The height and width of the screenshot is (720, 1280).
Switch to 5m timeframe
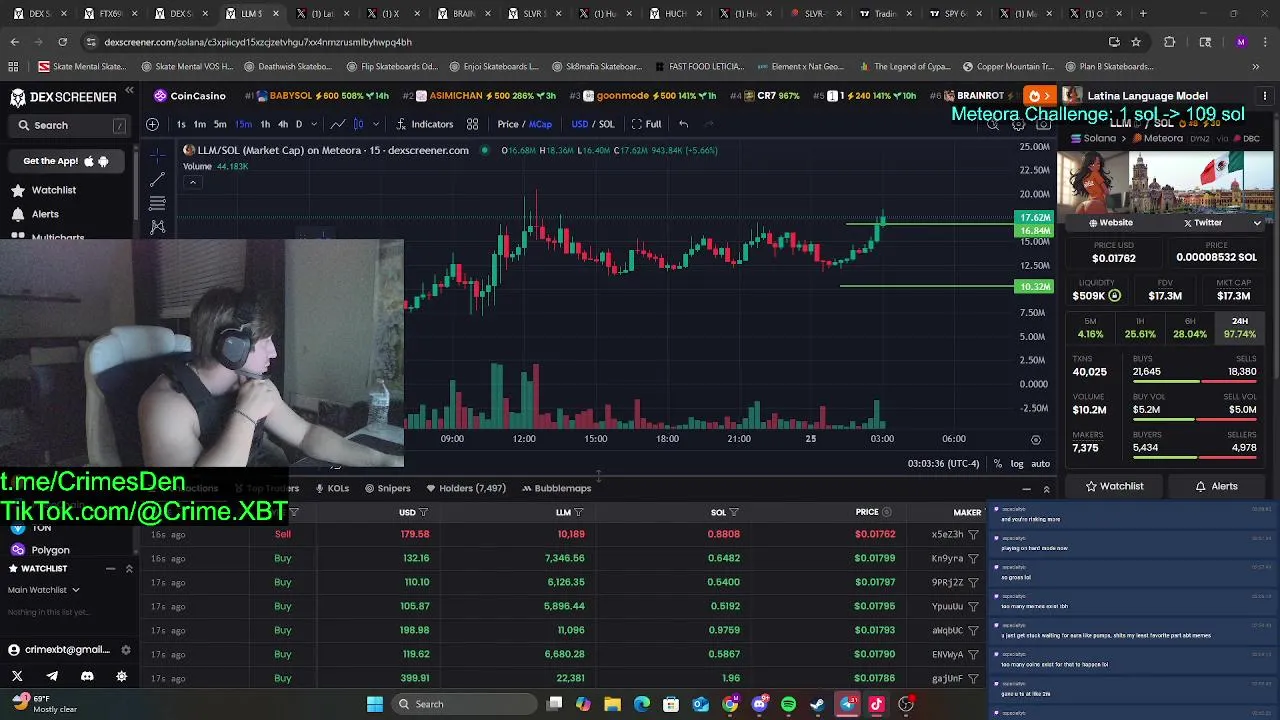pos(220,124)
